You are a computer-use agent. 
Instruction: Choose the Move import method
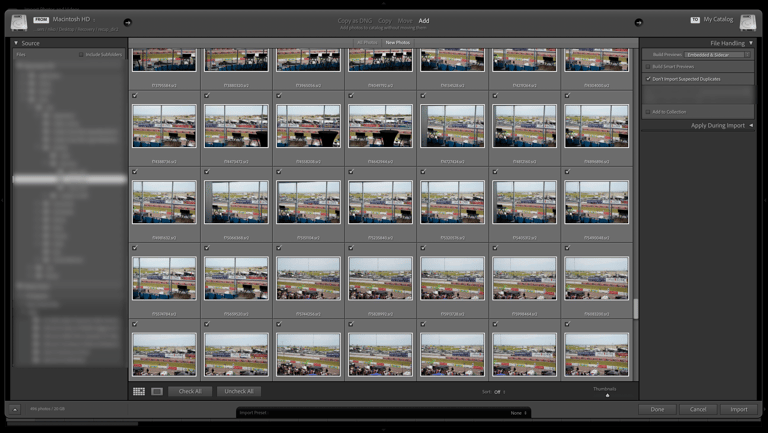405,21
